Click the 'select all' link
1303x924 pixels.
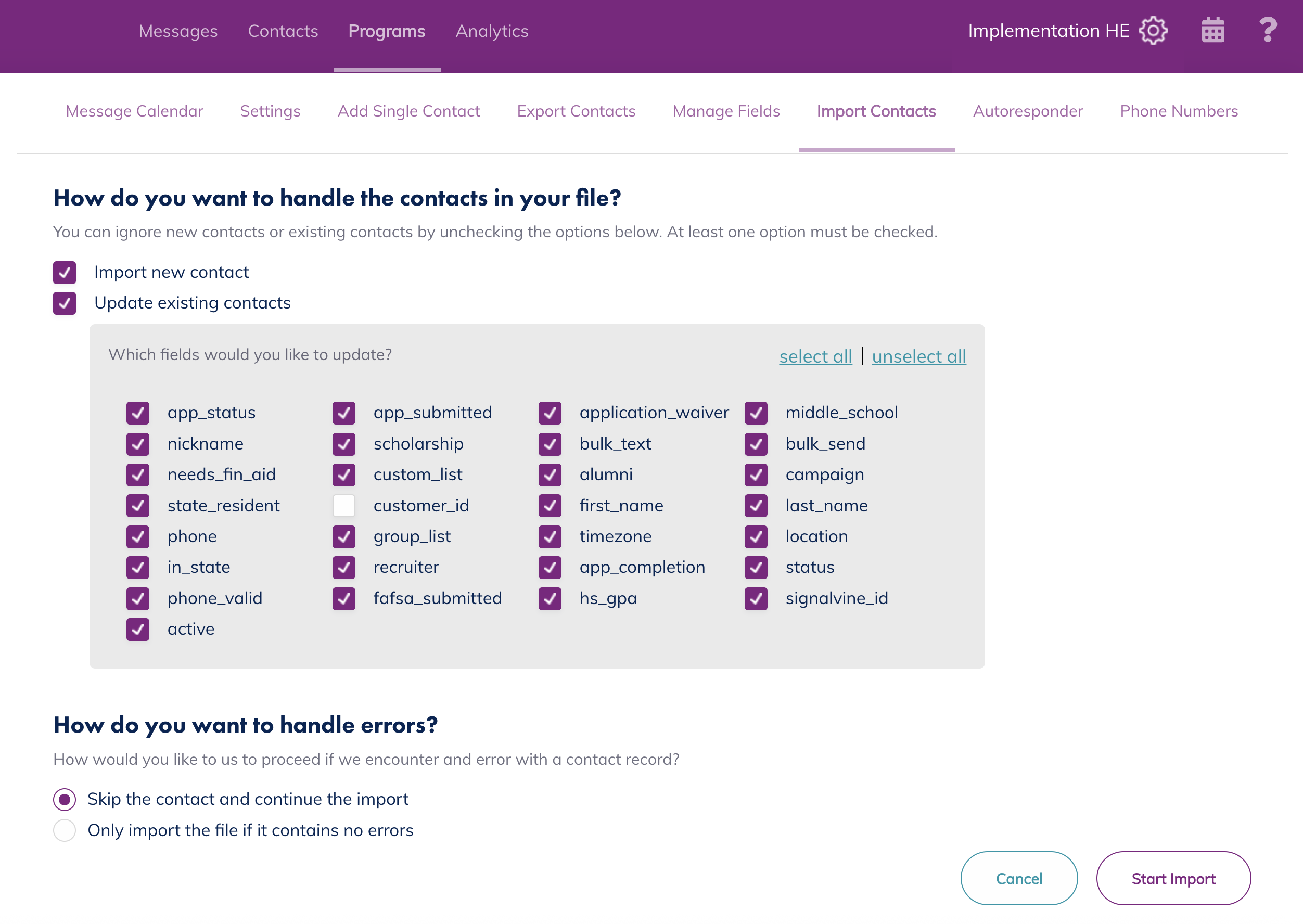pos(815,357)
